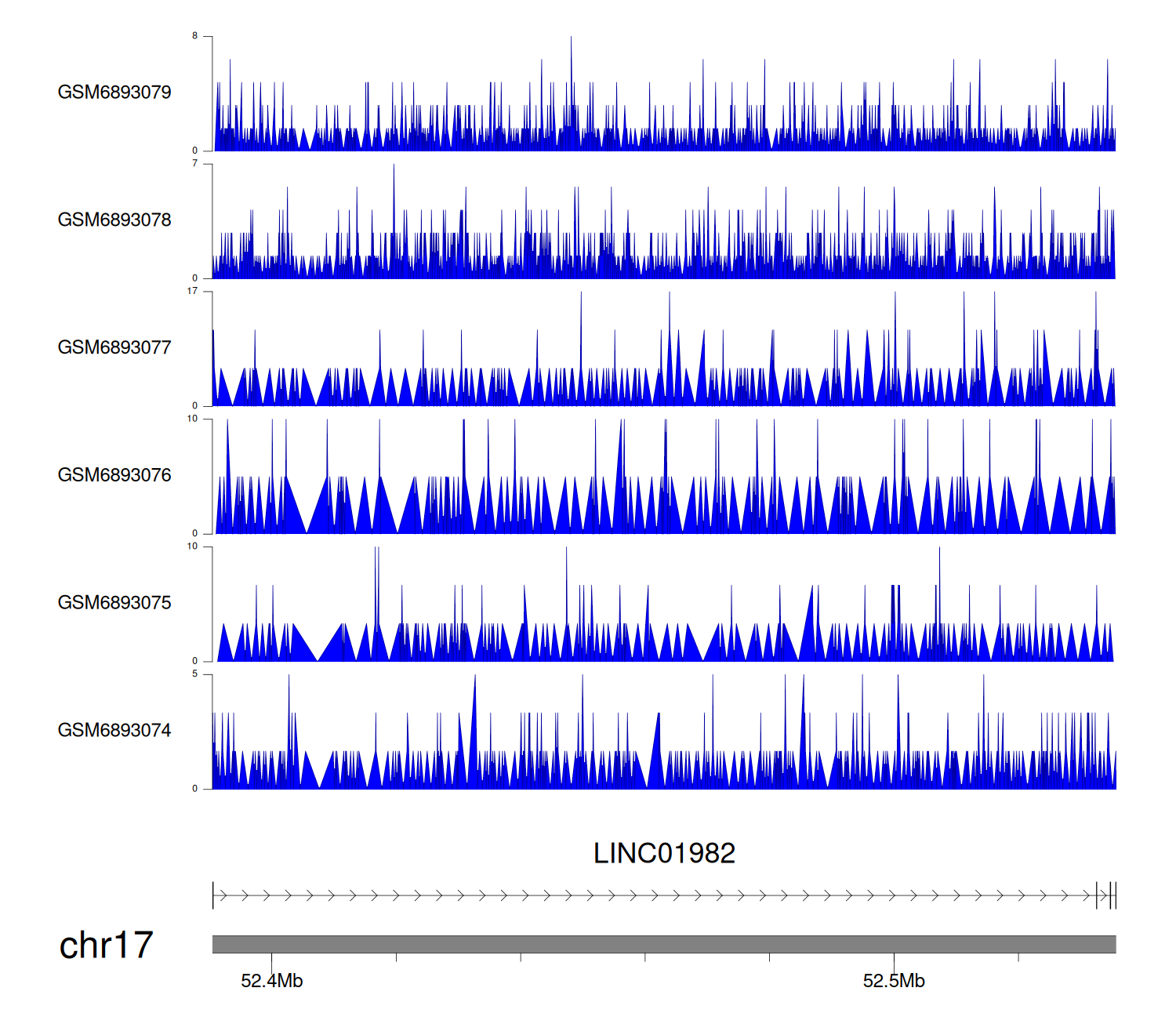The height and width of the screenshot is (1035, 1176).
Task: Click the y-axis maximum 7 for GSM6893078
Action: 194,164
